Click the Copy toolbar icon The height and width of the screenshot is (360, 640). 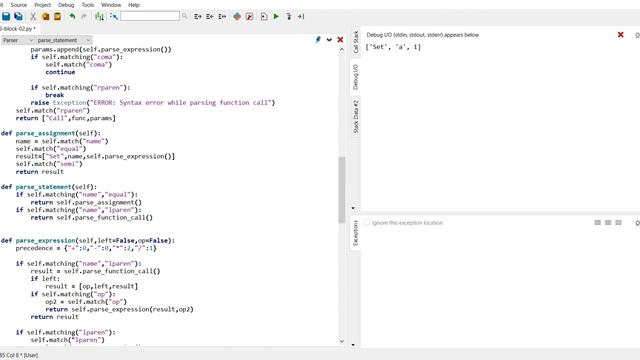pos(45,16)
